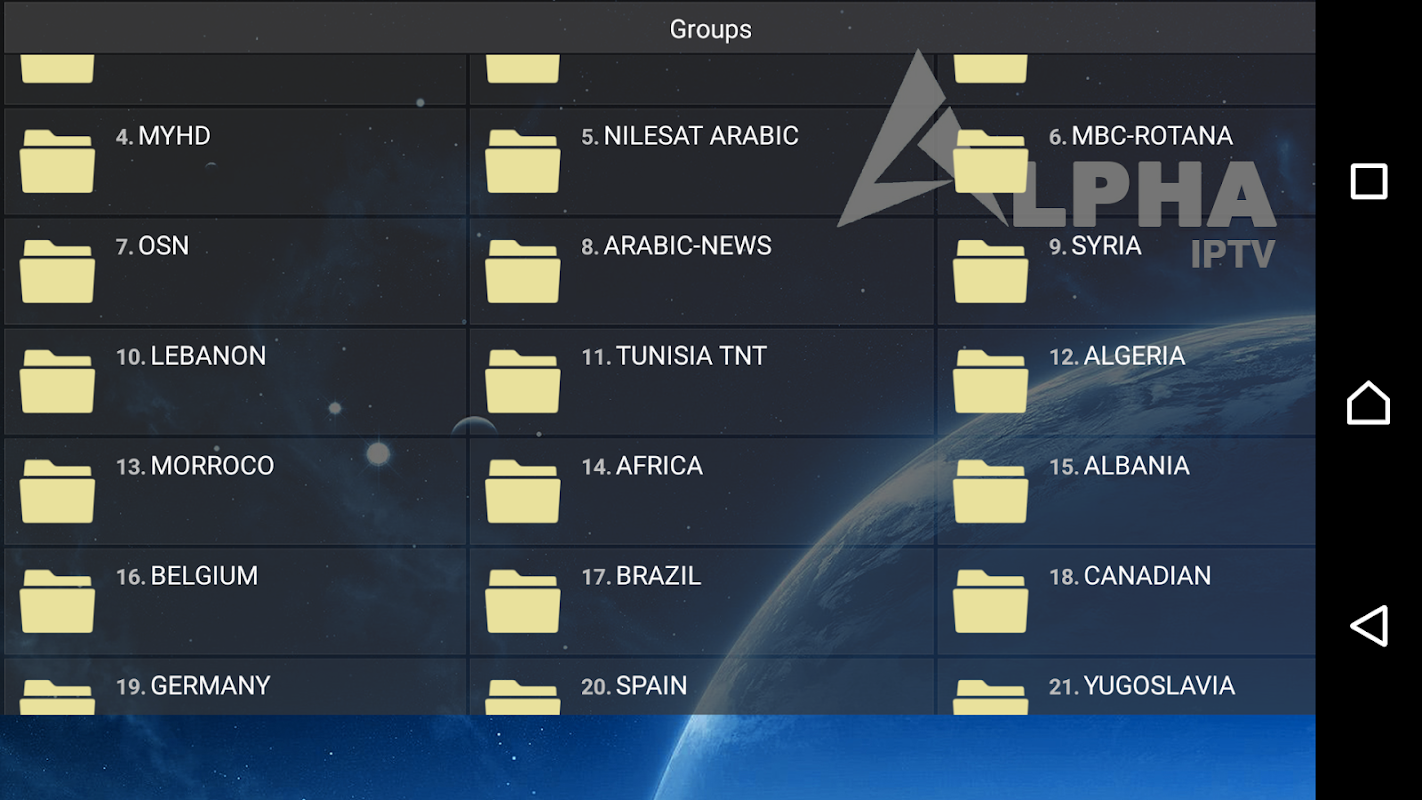Click the YUGOSLAVIA group label

coord(1159,686)
